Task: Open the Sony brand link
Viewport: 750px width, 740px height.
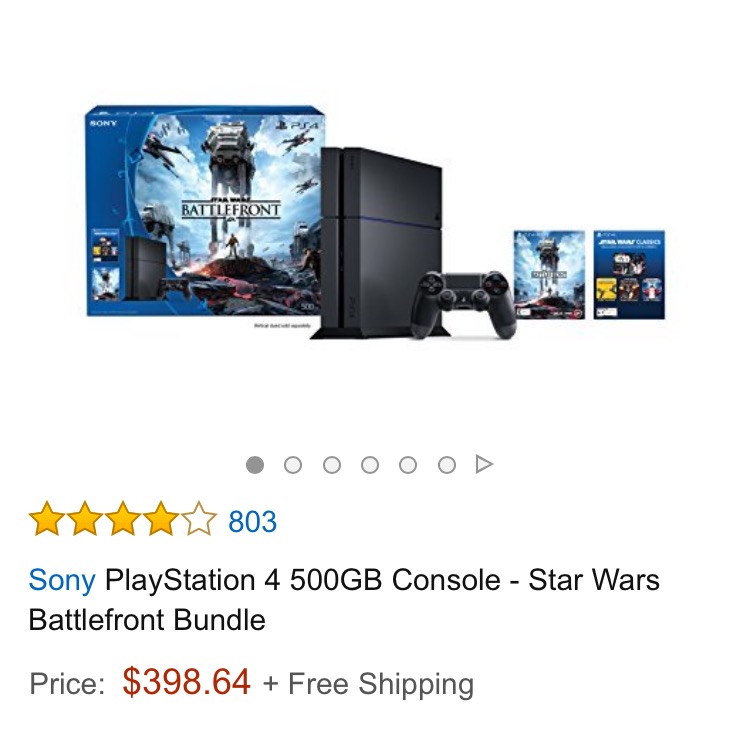Action: (62, 580)
